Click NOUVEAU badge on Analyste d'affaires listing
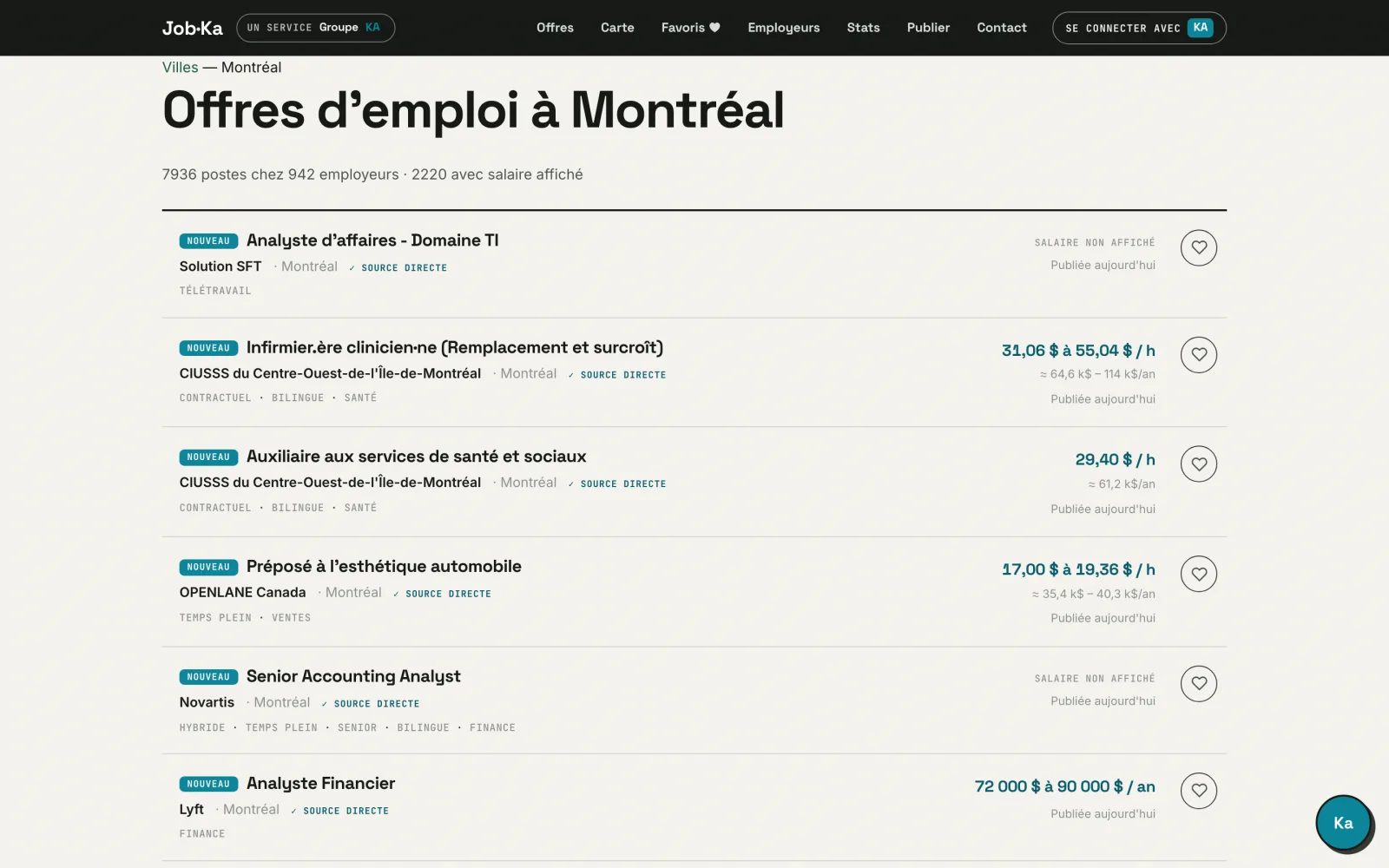 [208, 241]
